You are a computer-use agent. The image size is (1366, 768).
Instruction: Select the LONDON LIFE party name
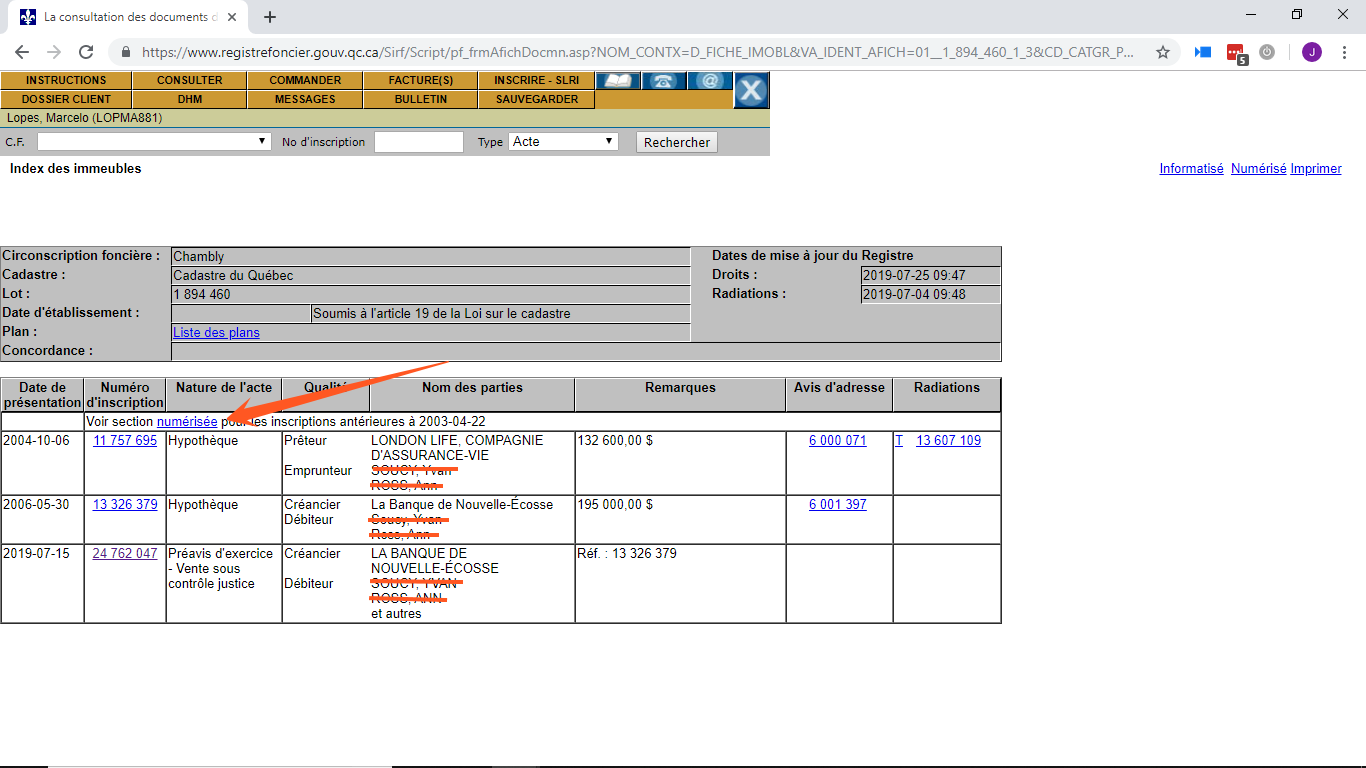click(x=457, y=448)
